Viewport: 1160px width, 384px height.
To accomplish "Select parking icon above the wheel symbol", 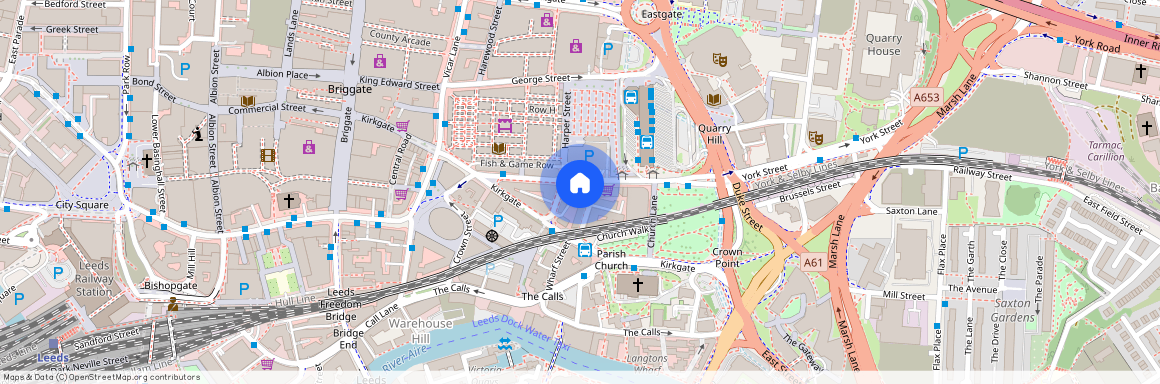I will coord(498,220).
